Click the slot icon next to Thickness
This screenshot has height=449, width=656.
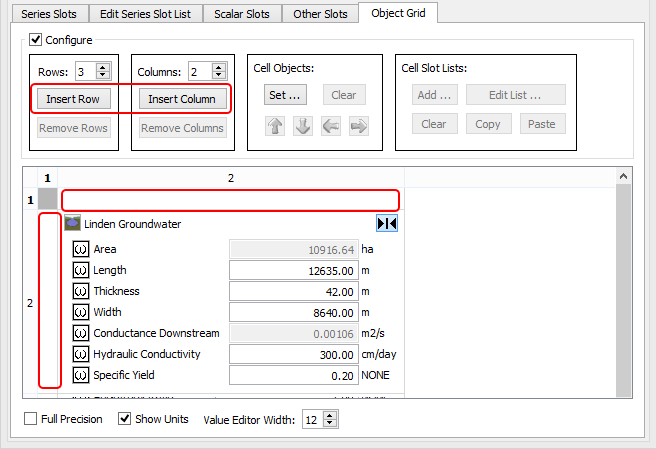(x=81, y=291)
